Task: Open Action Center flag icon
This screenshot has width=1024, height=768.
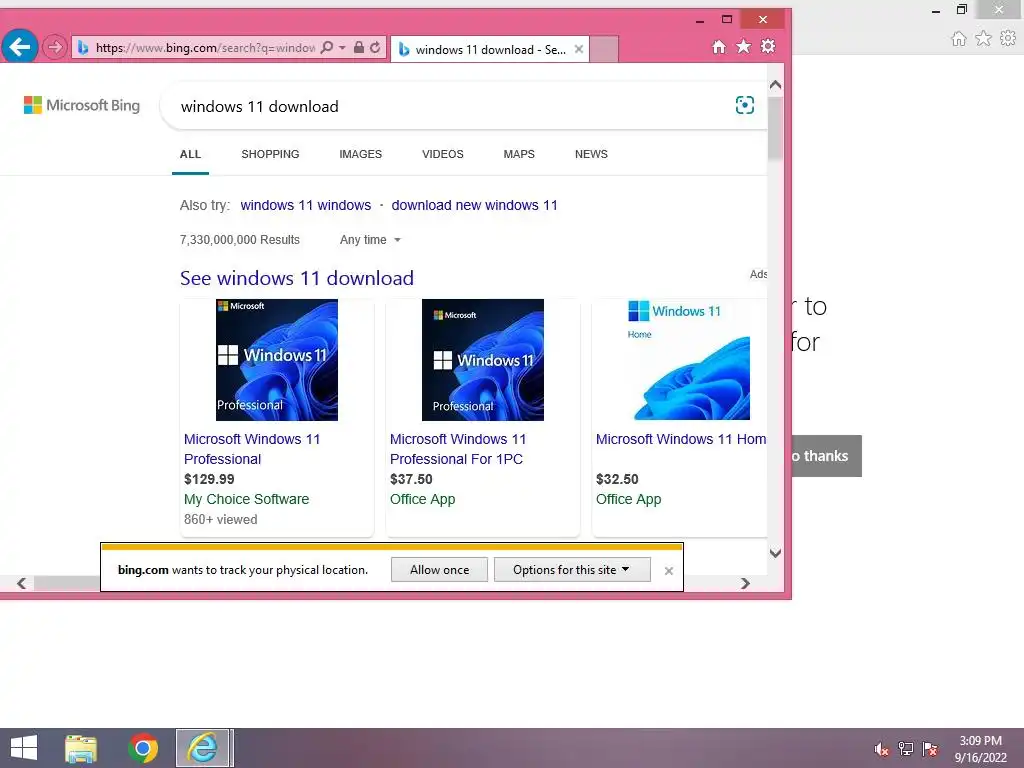Action: tap(930, 749)
